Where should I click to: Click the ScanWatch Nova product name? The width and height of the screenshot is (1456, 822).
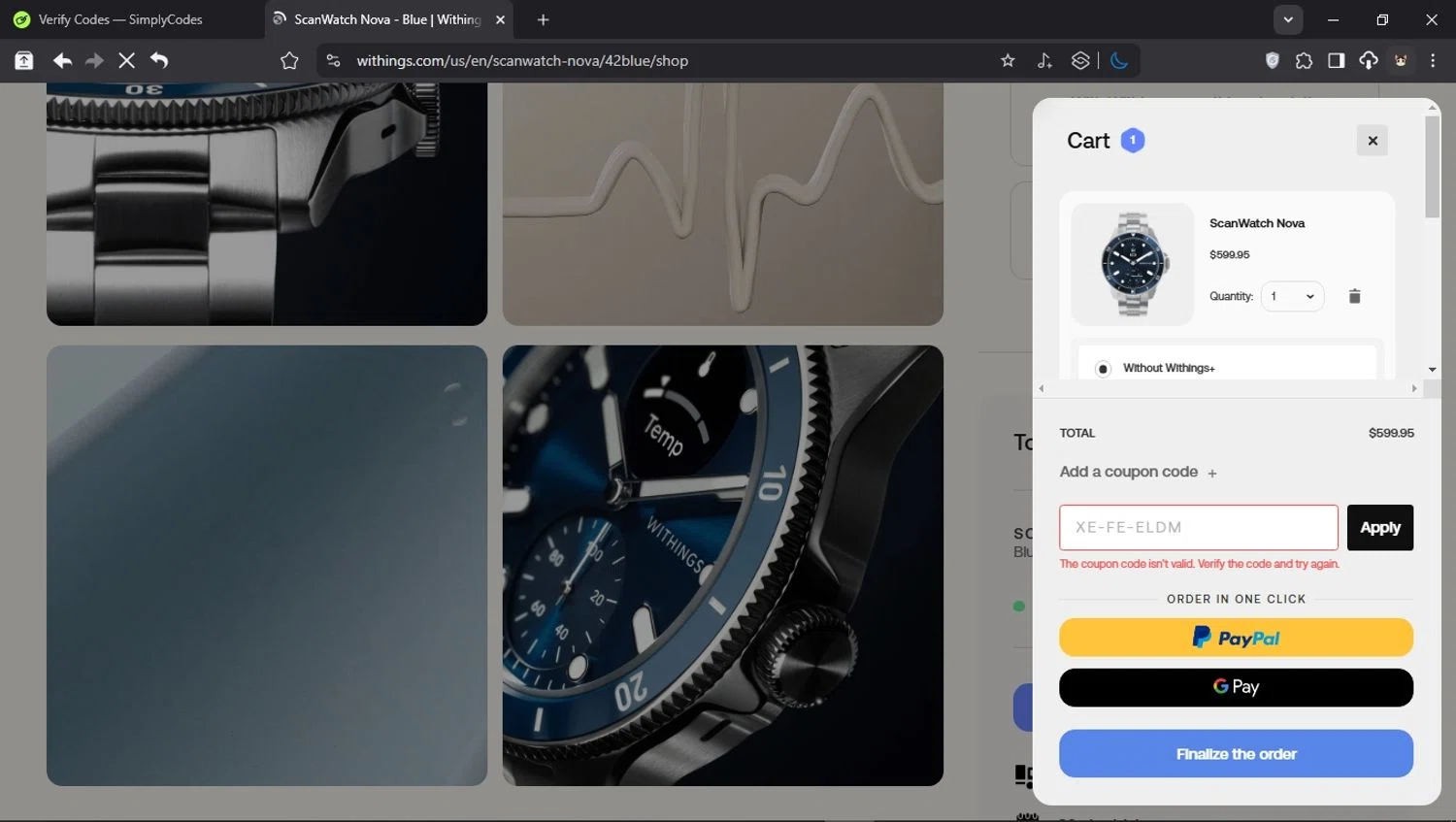tap(1257, 223)
